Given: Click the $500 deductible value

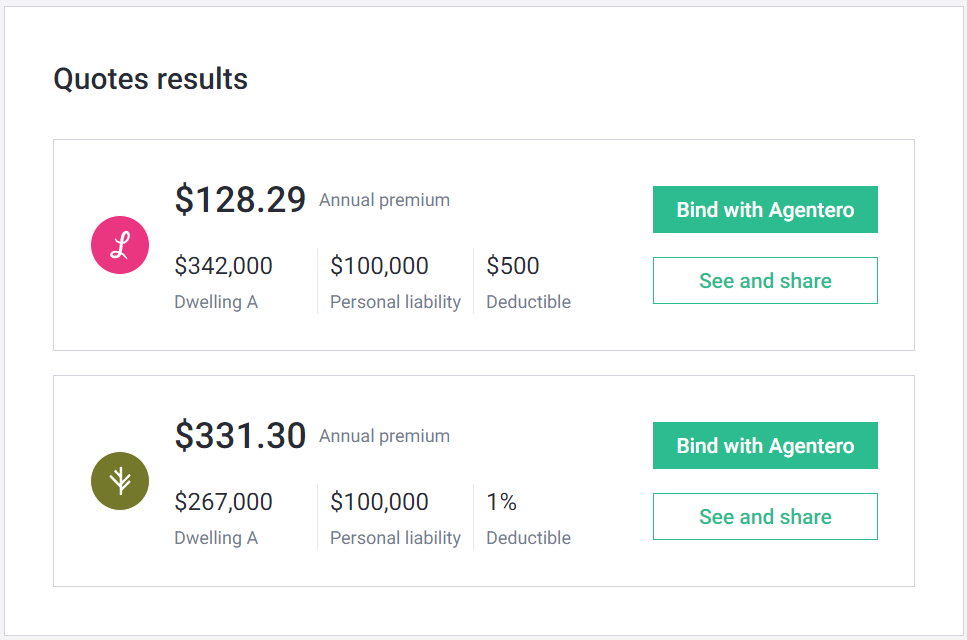Looking at the screenshot, I should click(x=513, y=266).
